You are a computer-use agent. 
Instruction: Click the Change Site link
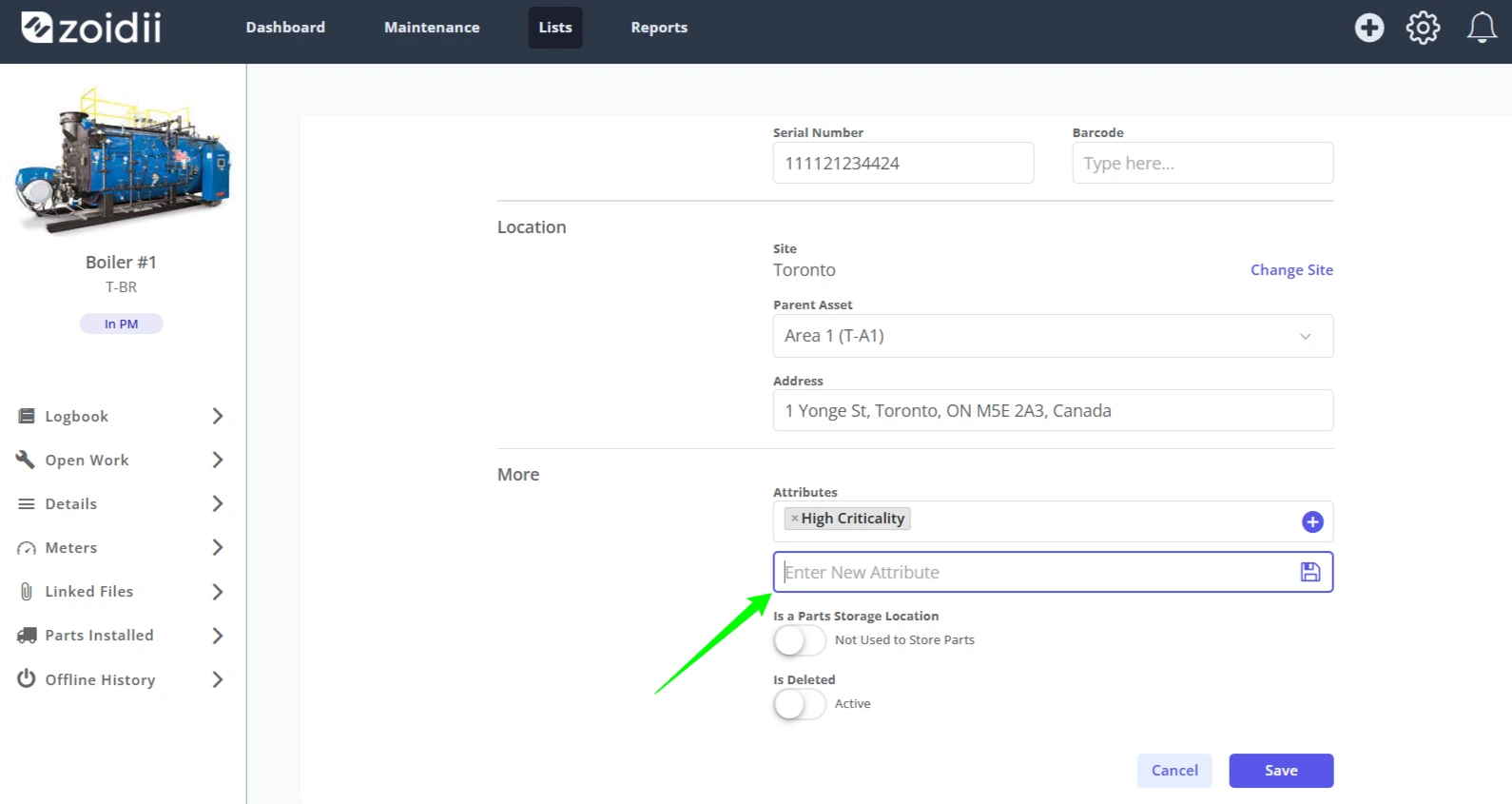pos(1291,270)
